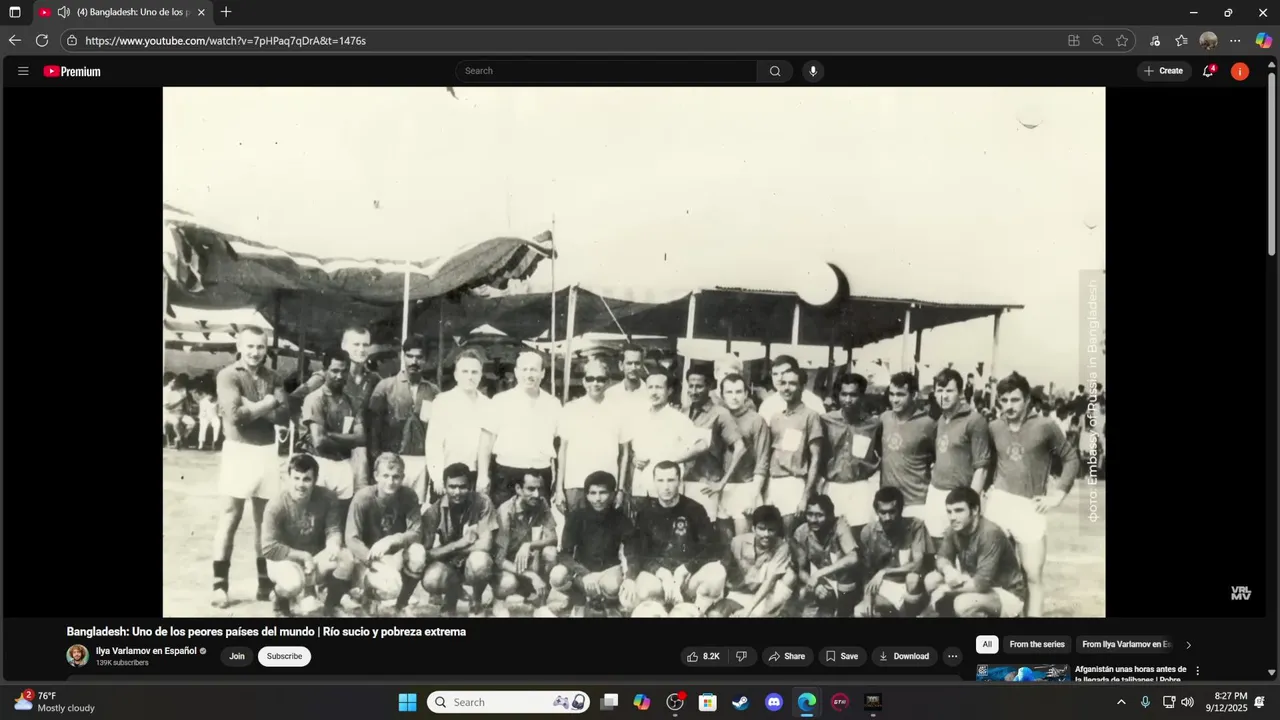Open Discord from taskbar

(774, 702)
